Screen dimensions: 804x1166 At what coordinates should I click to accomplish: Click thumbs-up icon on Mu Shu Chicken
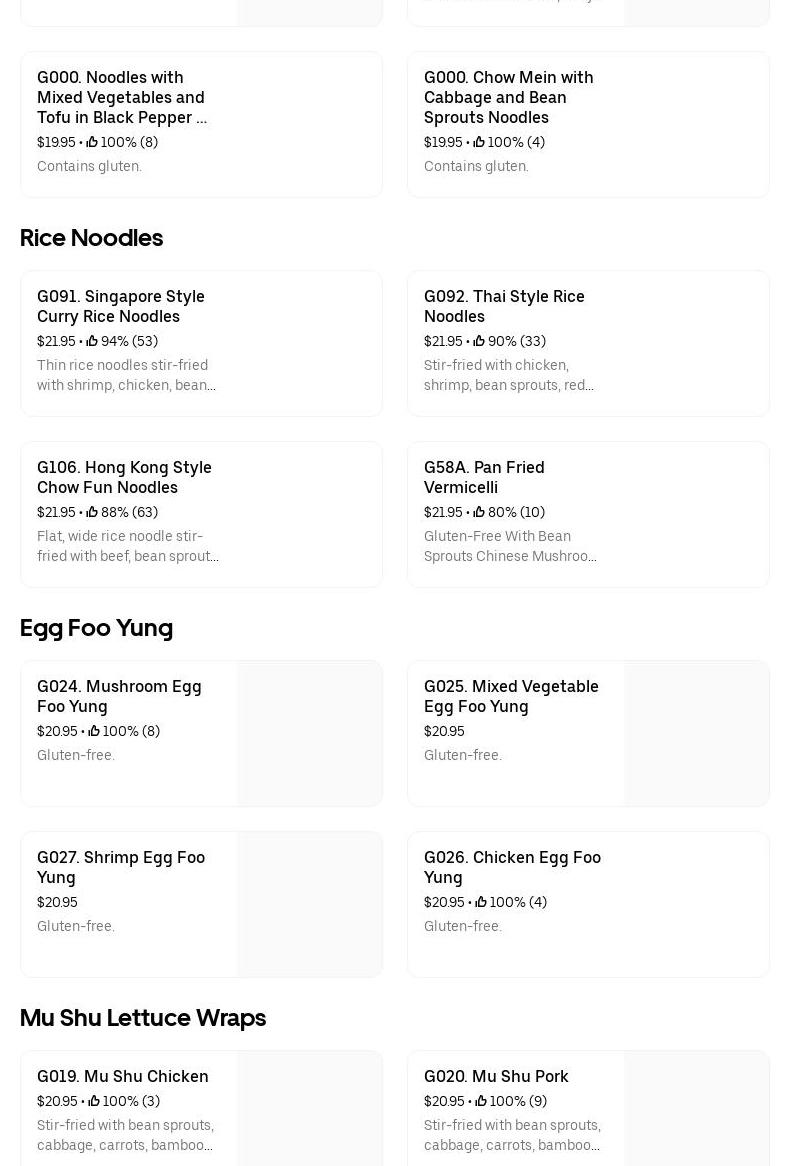point(94,1102)
